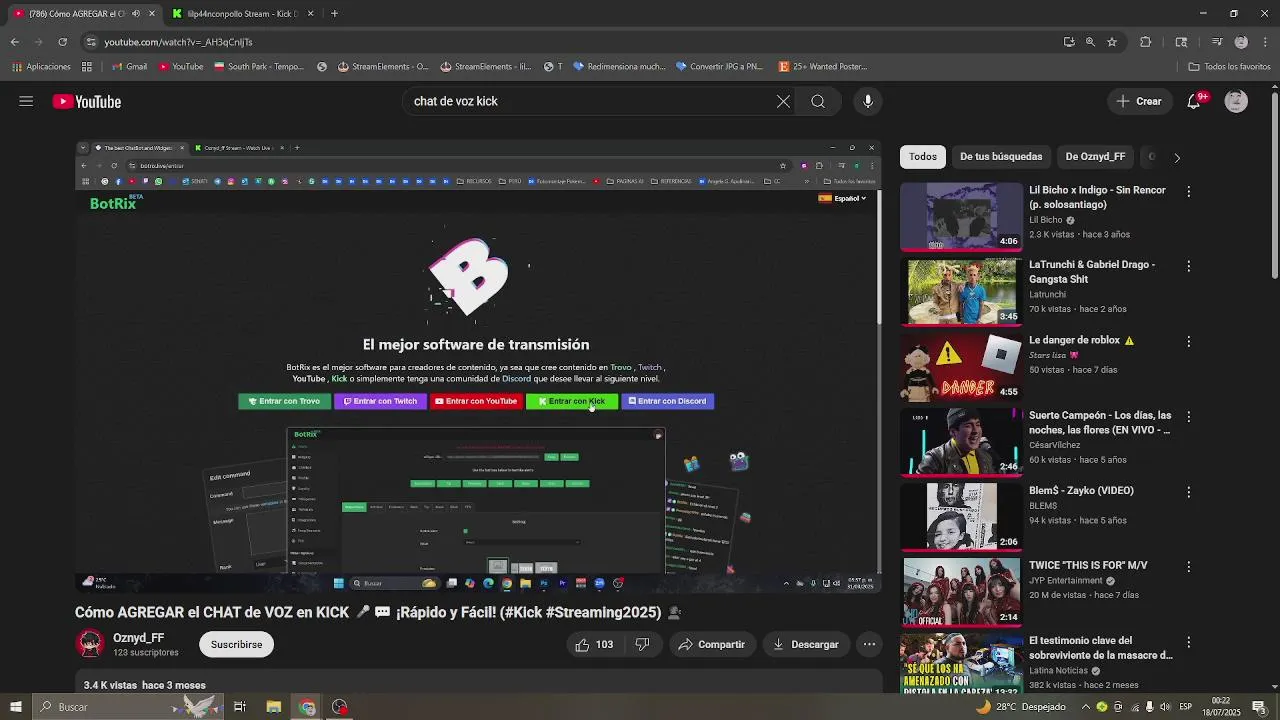Open the Oznyd_FF channel avatar

[x=90, y=644]
